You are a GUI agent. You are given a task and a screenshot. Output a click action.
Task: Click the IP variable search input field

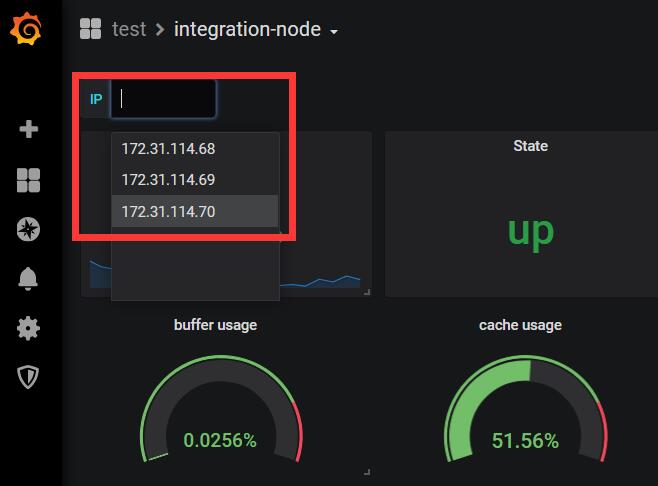pos(163,99)
